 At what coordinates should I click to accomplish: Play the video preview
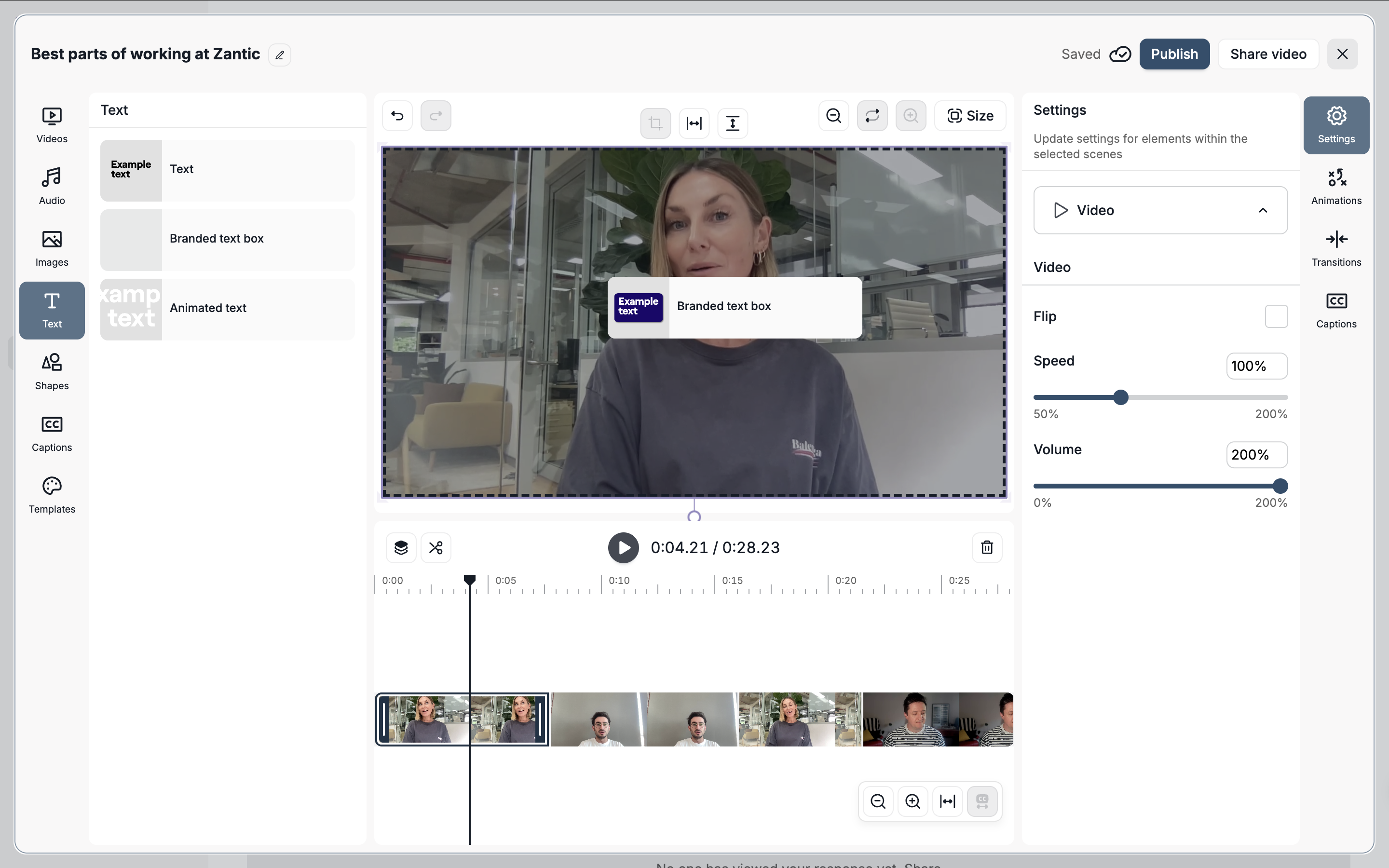623,548
